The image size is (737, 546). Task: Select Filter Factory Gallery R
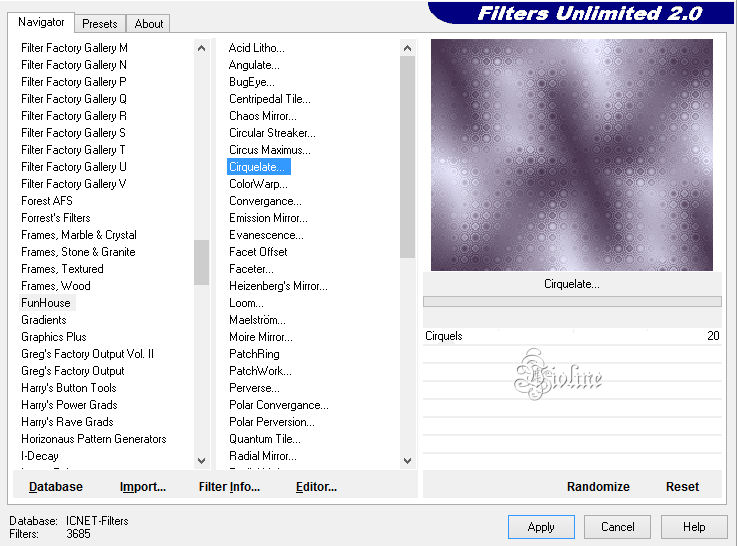pyautogui.click(x=74, y=116)
